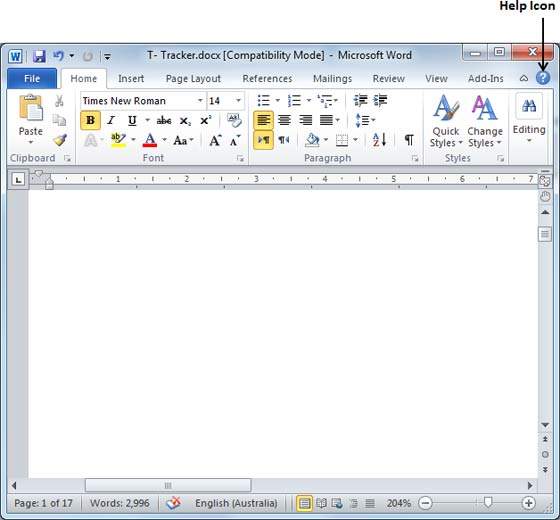
Task: Switch to the Mailings tab
Action: tap(332, 79)
